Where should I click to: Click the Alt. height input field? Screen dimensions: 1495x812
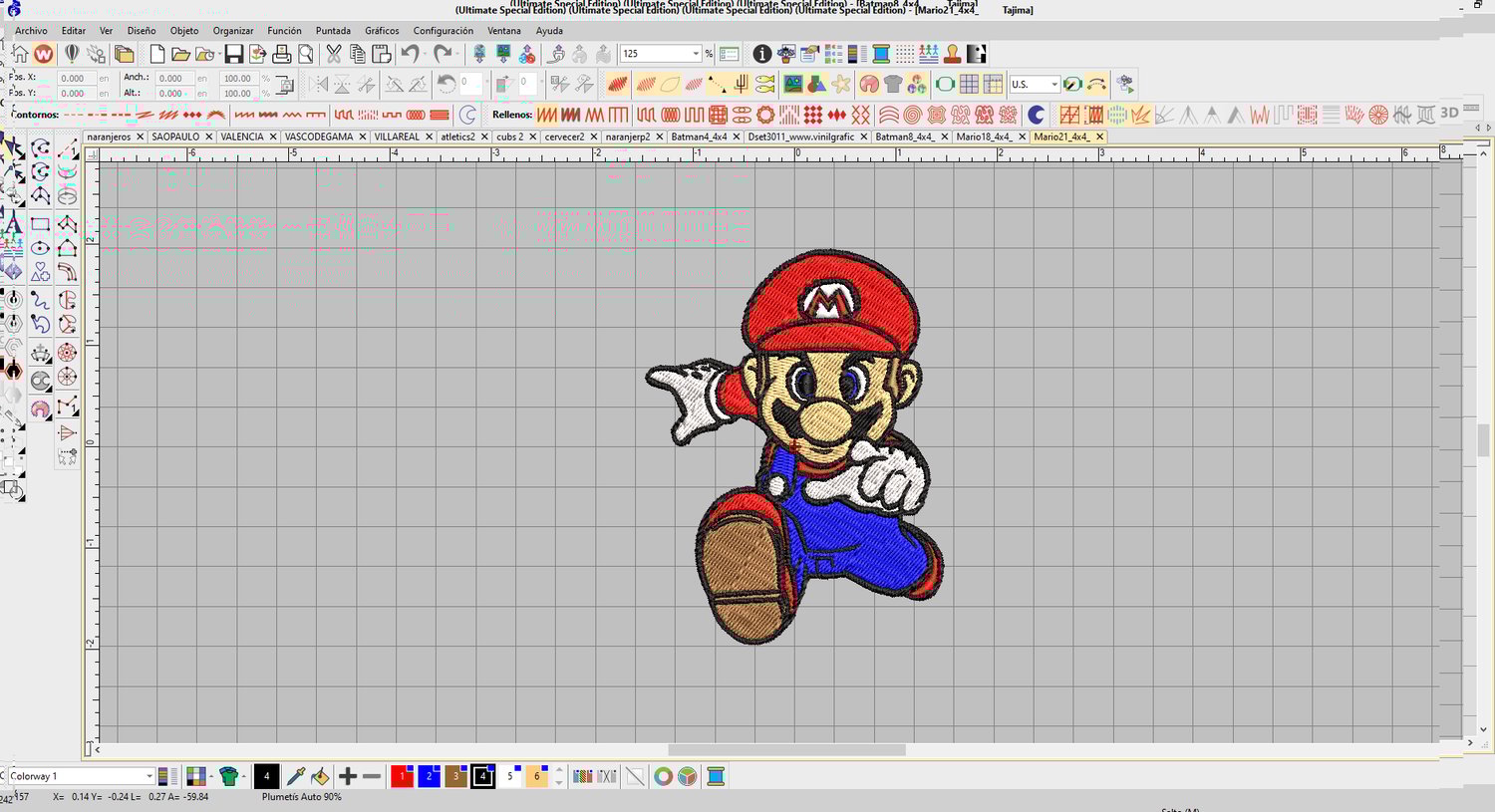click(175, 94)
